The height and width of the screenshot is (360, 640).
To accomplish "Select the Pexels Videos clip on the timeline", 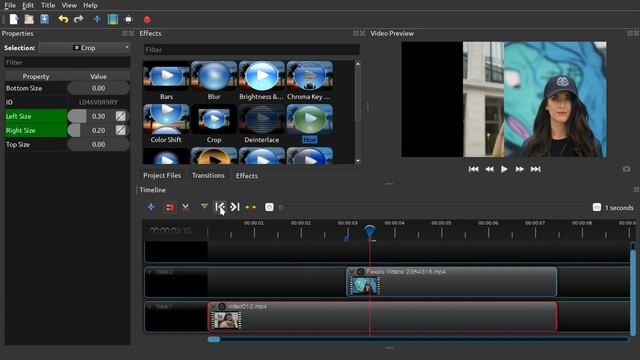I will (451, 282).
